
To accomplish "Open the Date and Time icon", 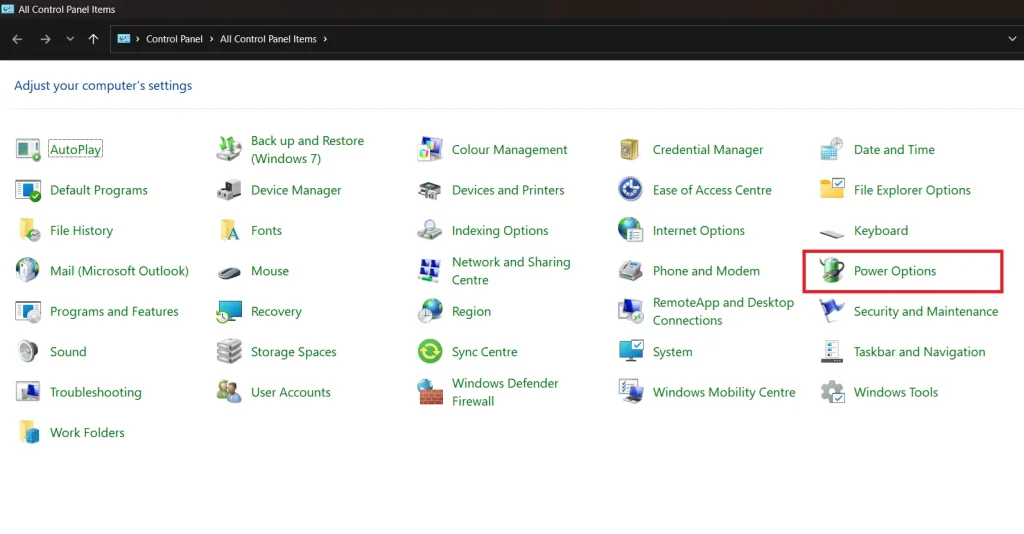I will coord(832,149).
